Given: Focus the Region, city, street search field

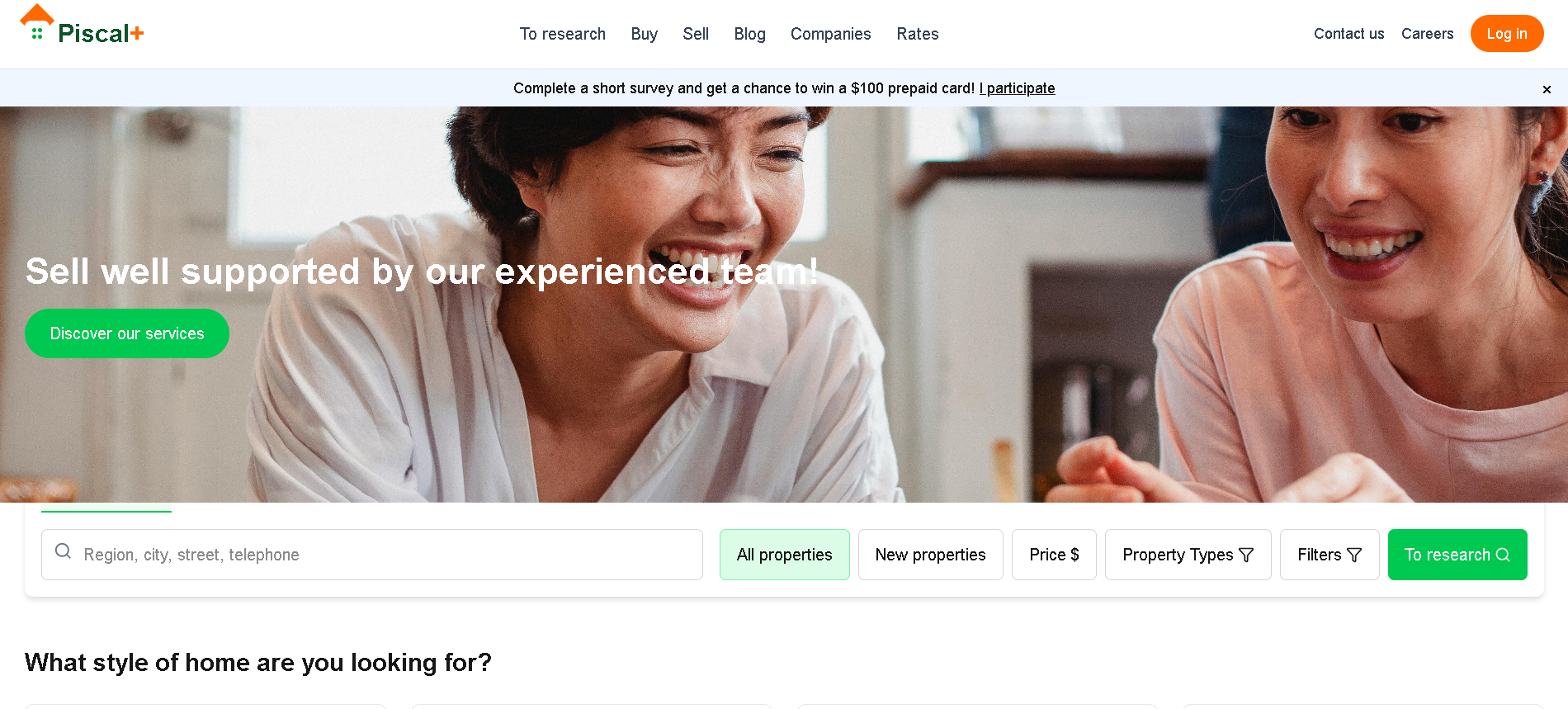Looking at the screenshot, I should pyautogui.click(x=388, y=555).
